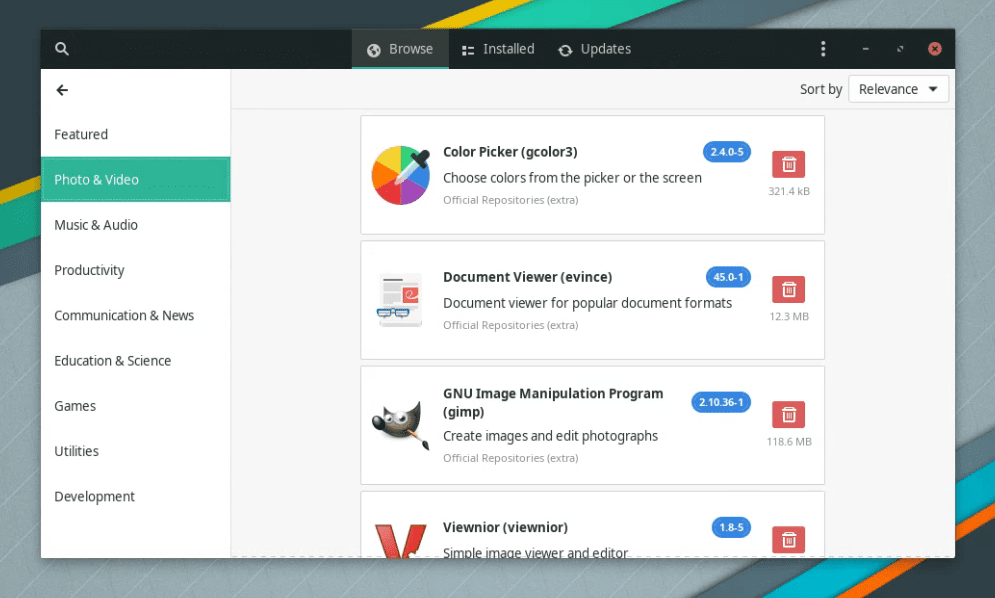This screenshot has height=598, width=995.
Task: Click the 321.4 kB size label
Action: tap(789, 191)
